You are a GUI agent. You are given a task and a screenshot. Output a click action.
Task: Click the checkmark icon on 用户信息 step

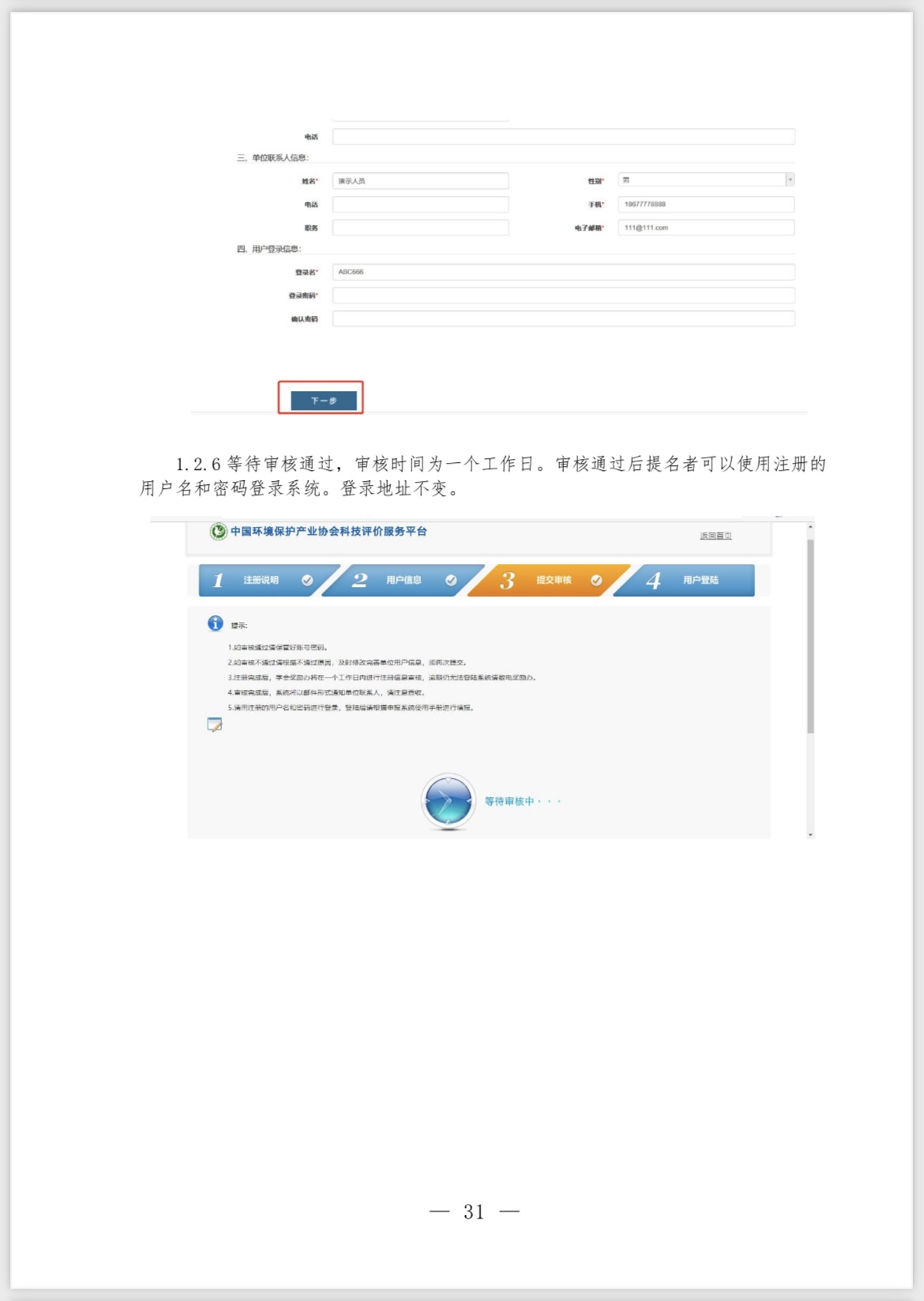451,580
